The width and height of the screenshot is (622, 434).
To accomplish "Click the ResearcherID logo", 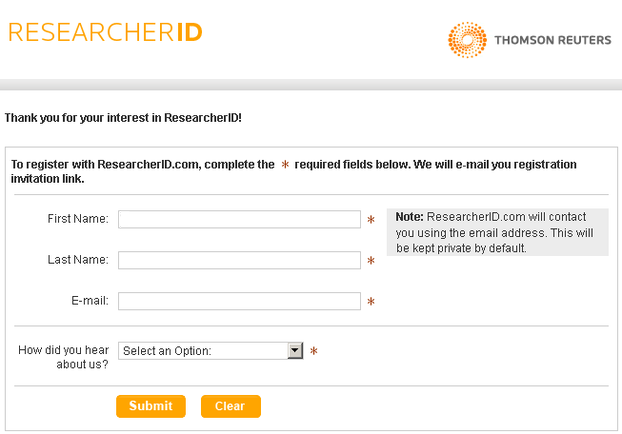I will [105, 32].
